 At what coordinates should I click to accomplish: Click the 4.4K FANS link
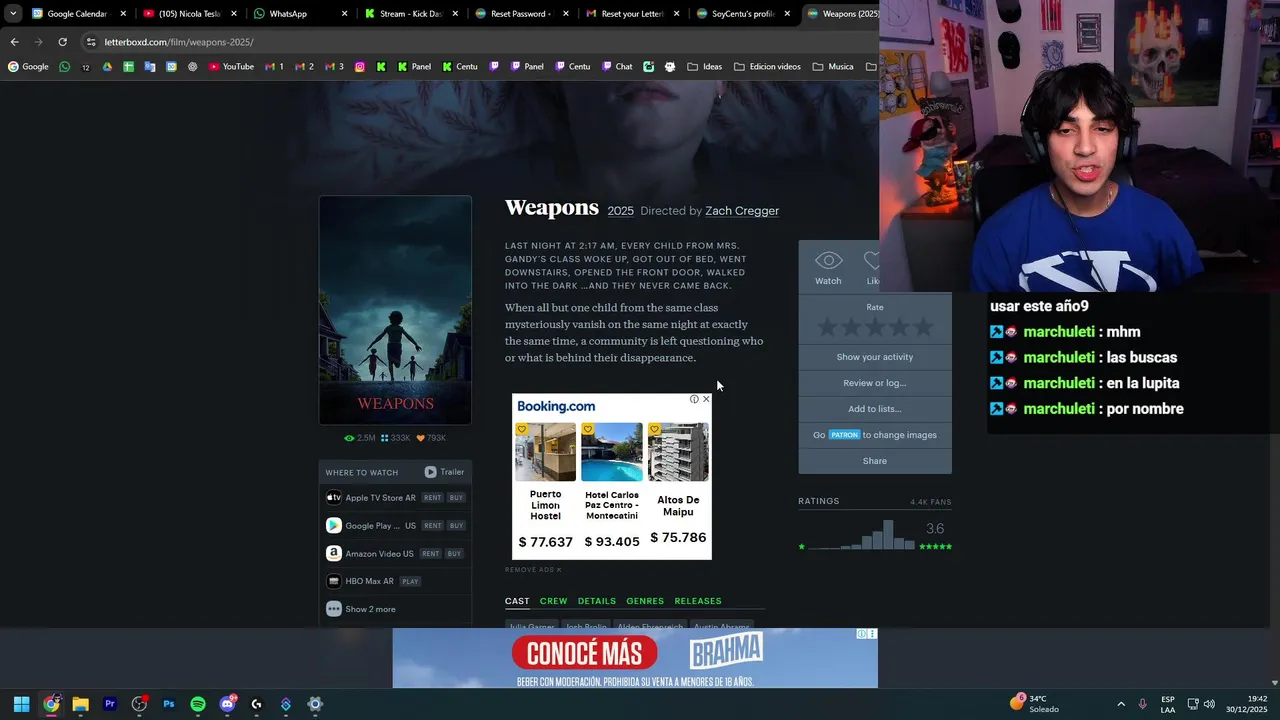(930, 502)
